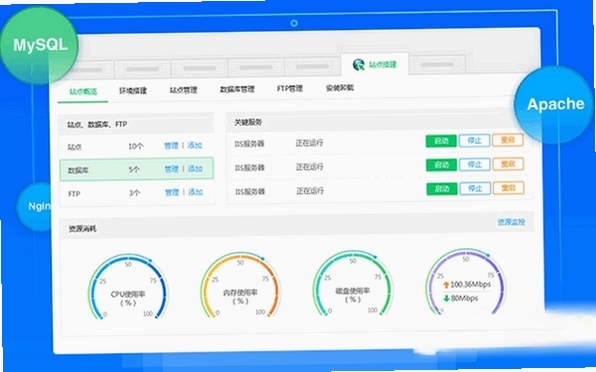Open the 资源监控 link
596x372 pixels.
point(511,222)
